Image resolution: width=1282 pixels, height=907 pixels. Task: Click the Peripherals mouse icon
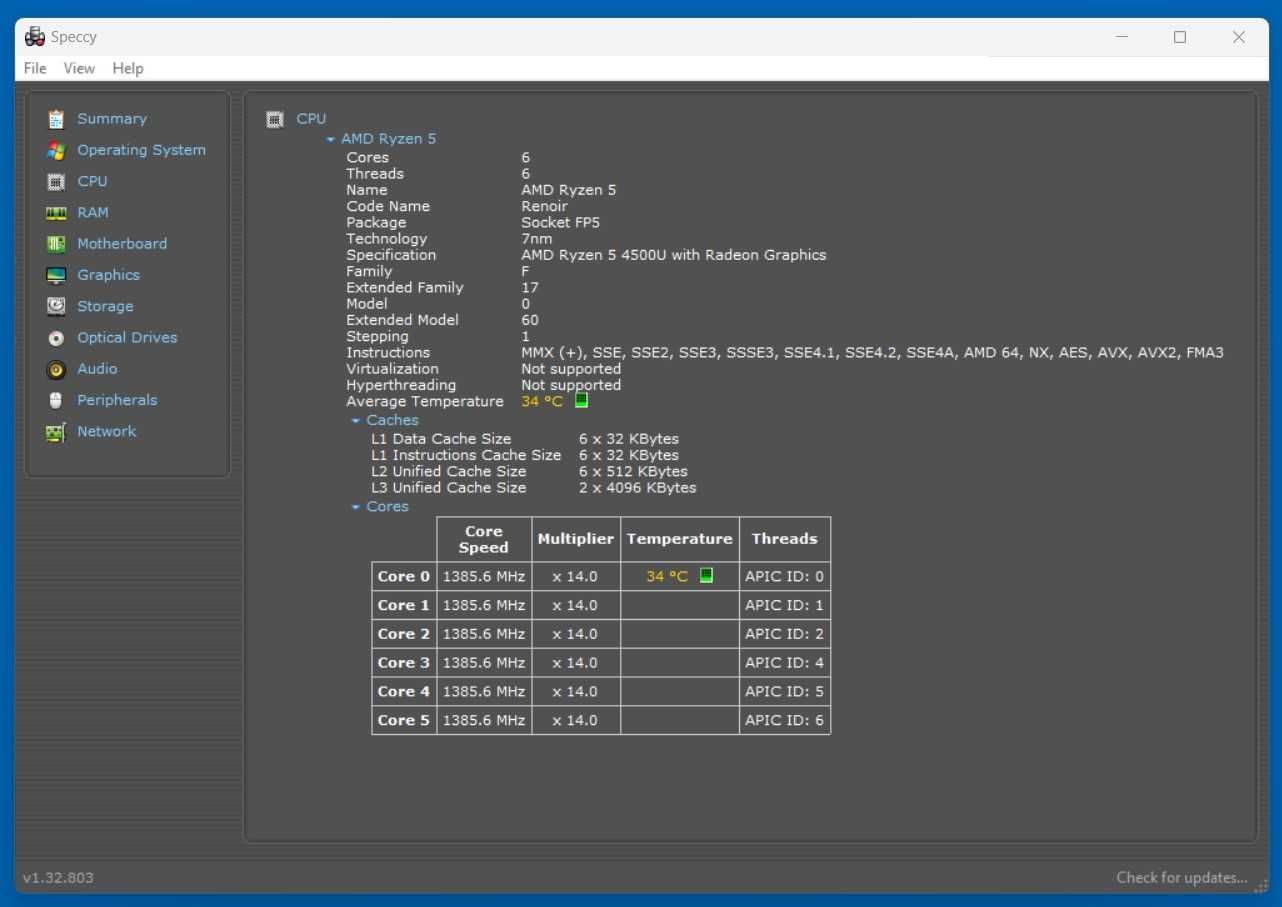[x=56, y=400]
